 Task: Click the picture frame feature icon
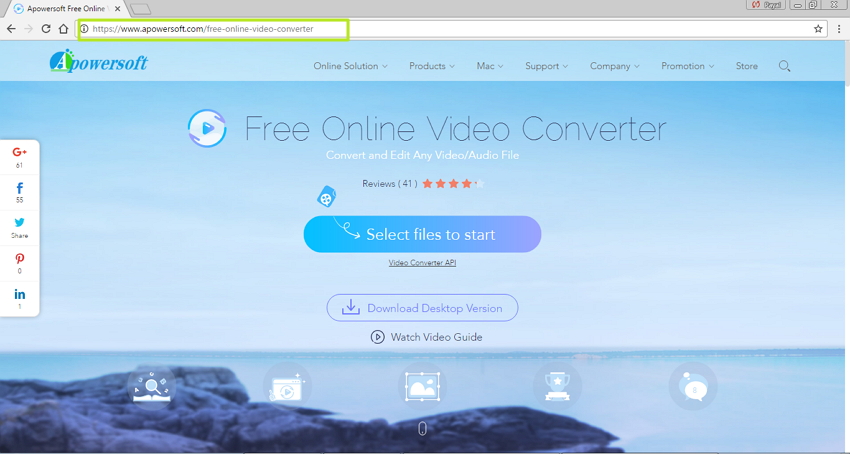422,387
